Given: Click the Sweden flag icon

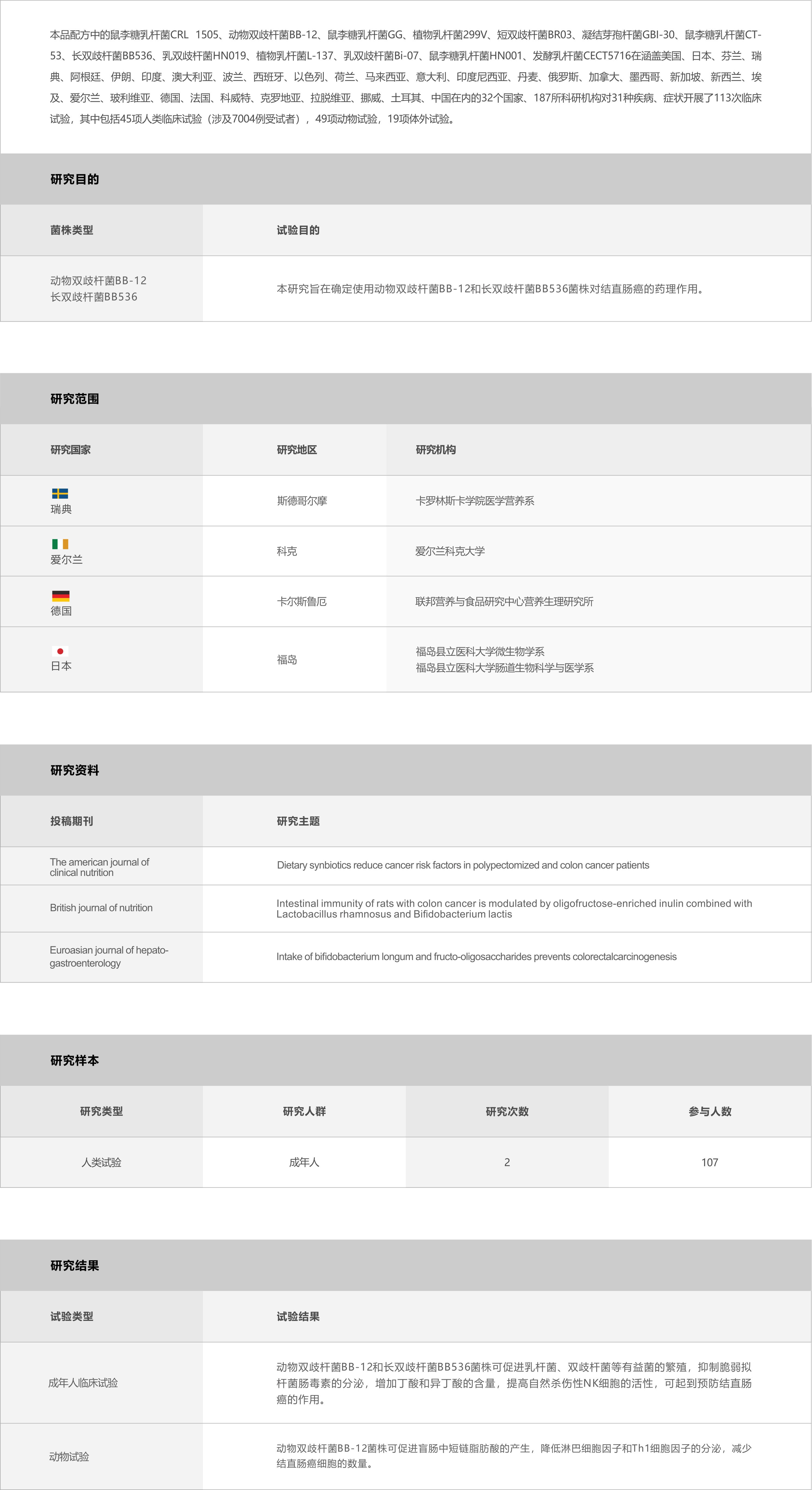Looking at the screenshot, I should click(60, 493).
